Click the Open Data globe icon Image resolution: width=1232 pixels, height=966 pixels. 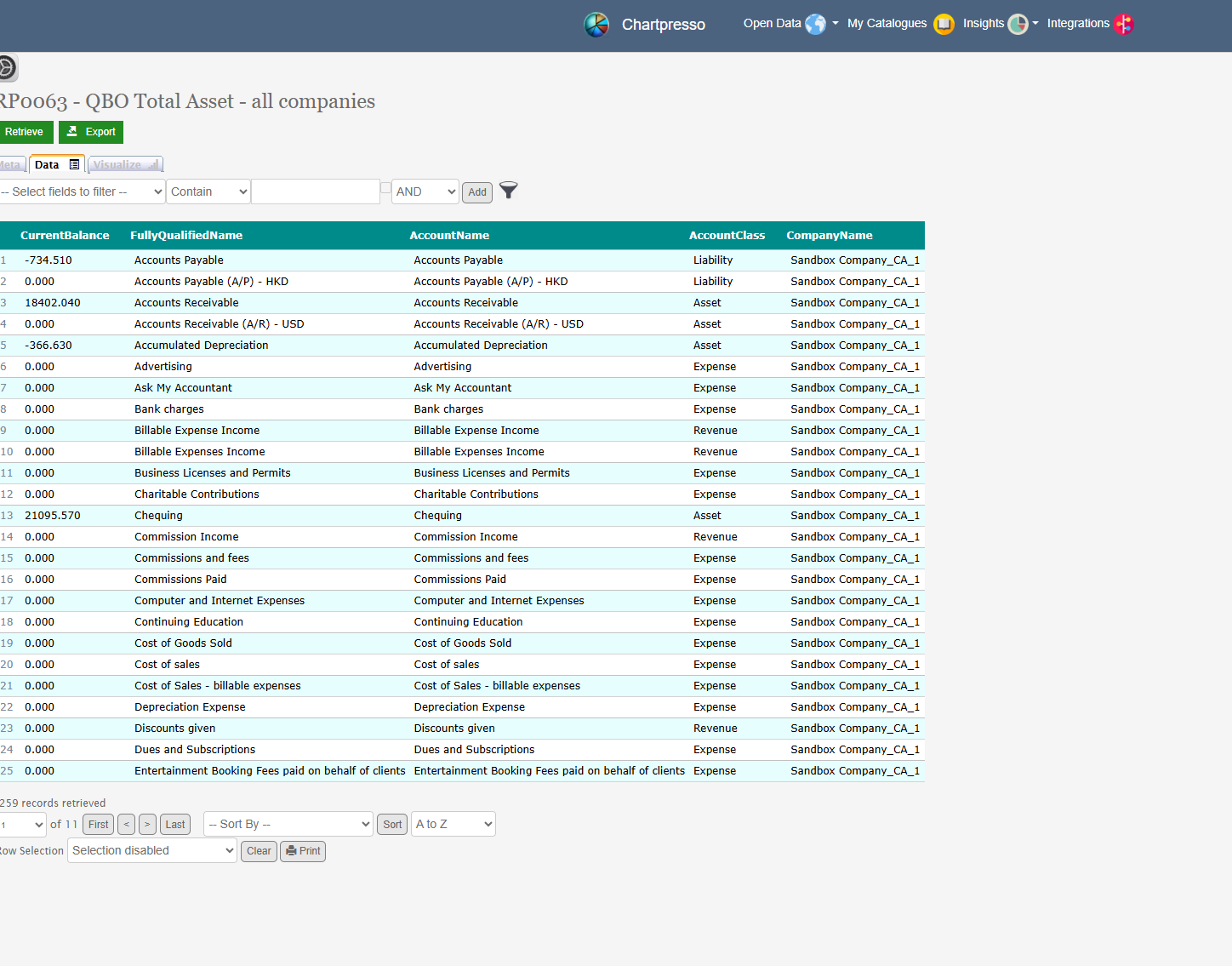815,24
